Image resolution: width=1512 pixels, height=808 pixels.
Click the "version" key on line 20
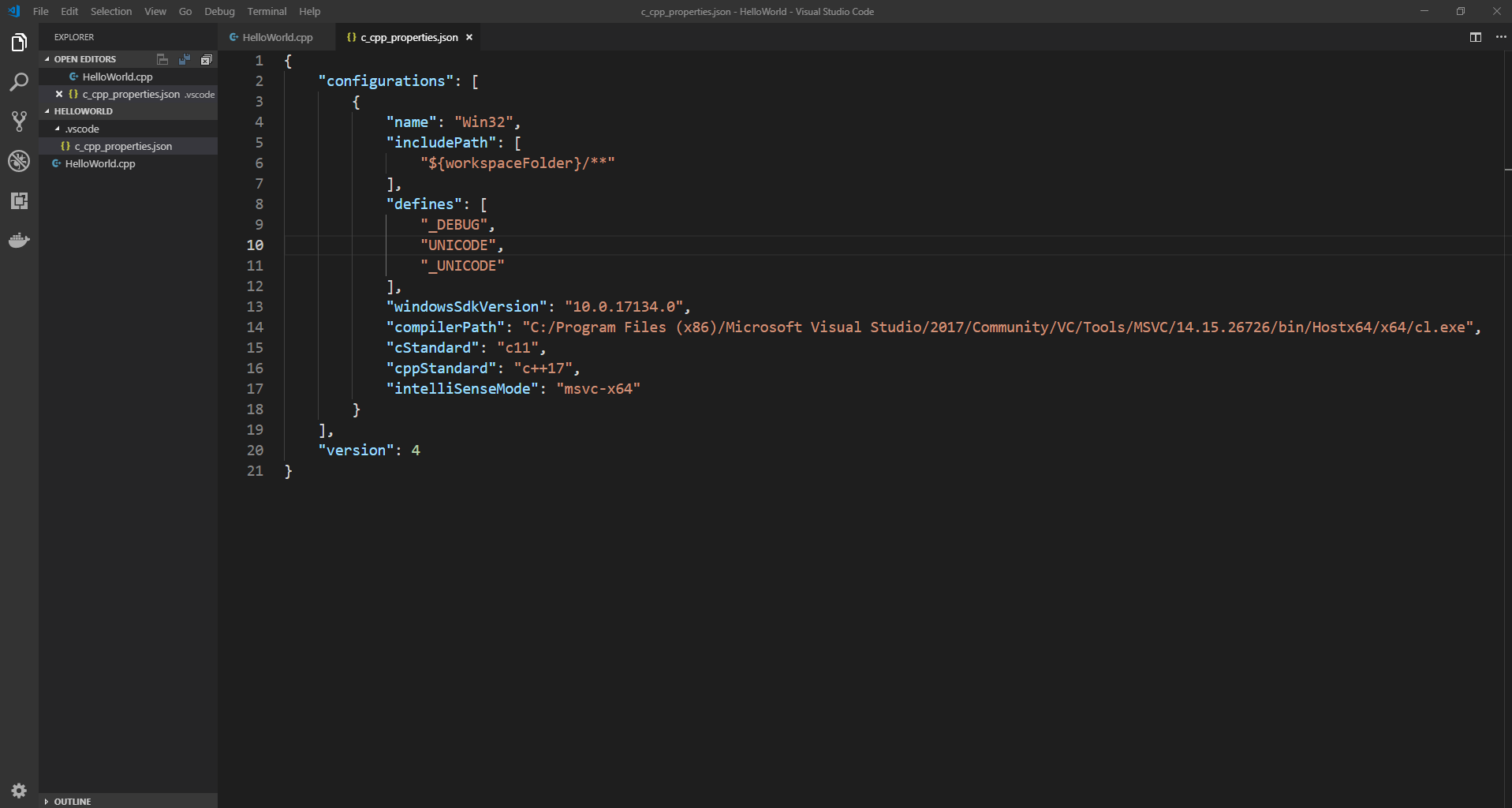click(x=356, y=451)
